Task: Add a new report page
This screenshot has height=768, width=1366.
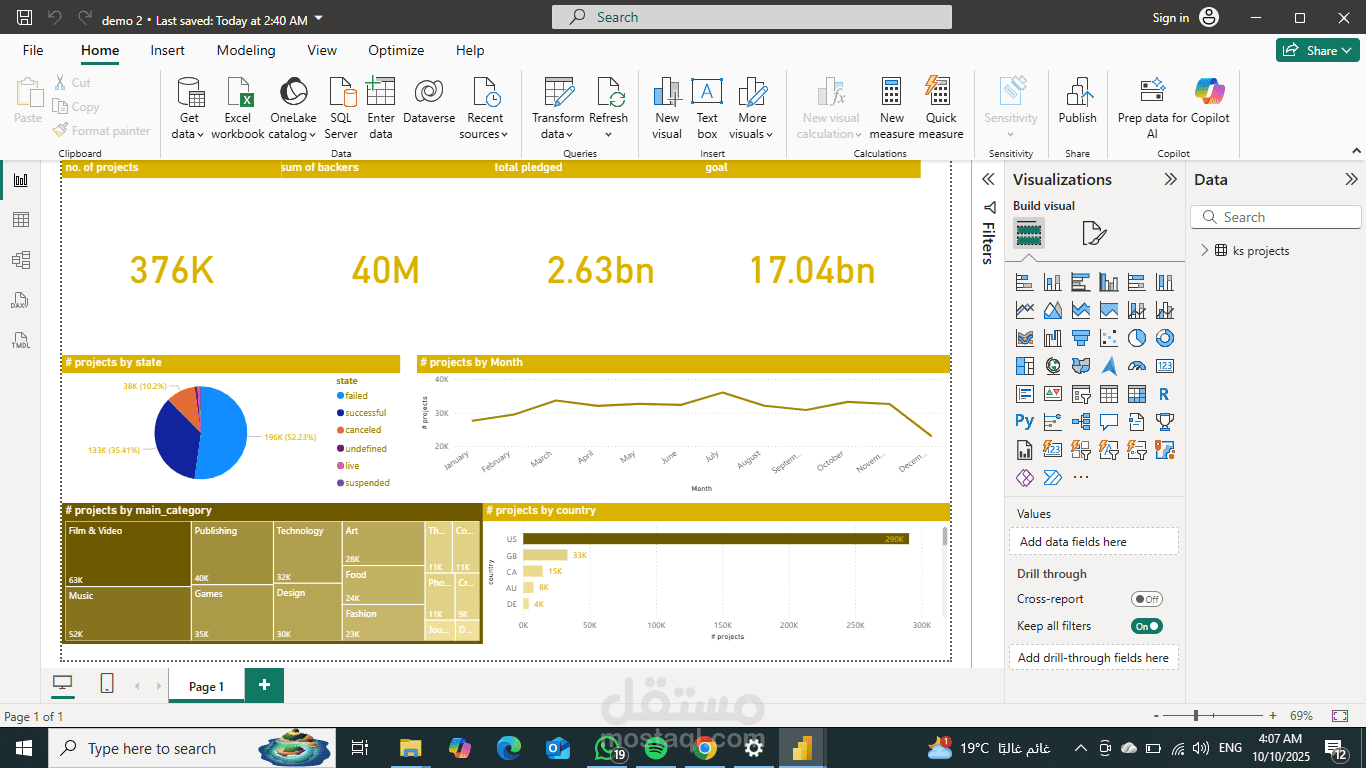Action: coord(264,685)
